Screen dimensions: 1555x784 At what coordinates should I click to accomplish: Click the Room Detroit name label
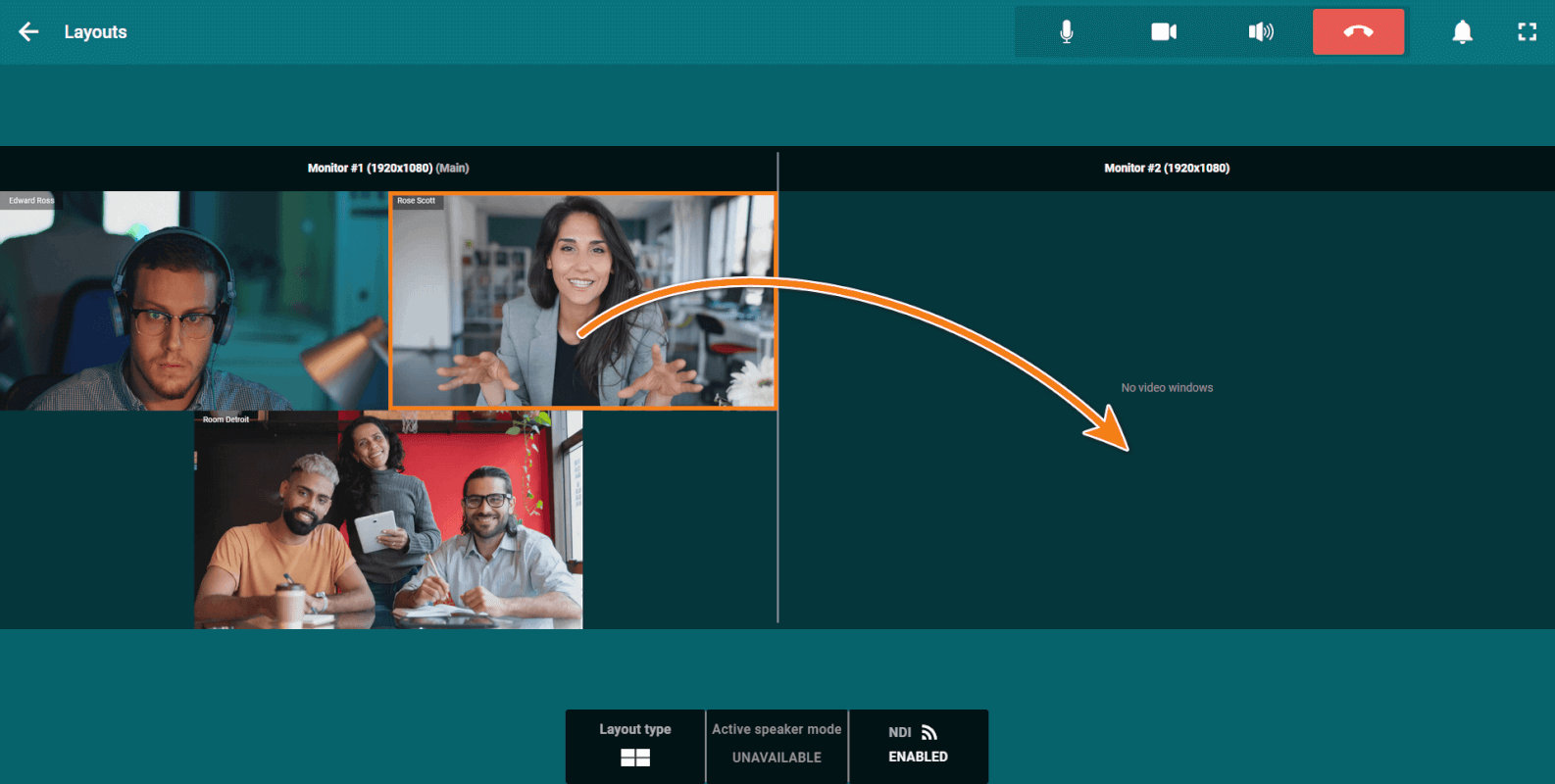pos(226,419)
